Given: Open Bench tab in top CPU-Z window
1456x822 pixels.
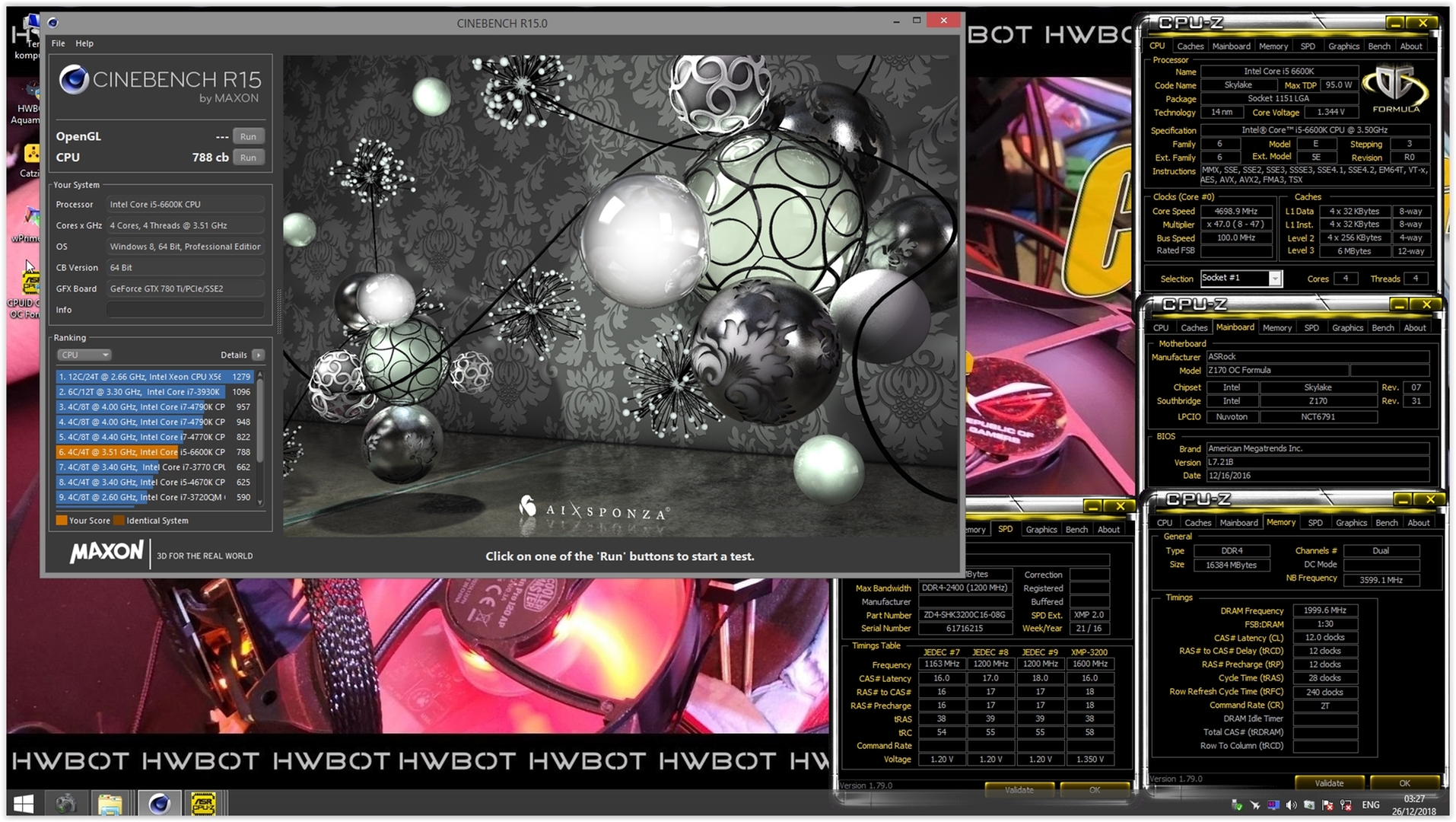Looking at the screenshot, I should [1378, 46].
